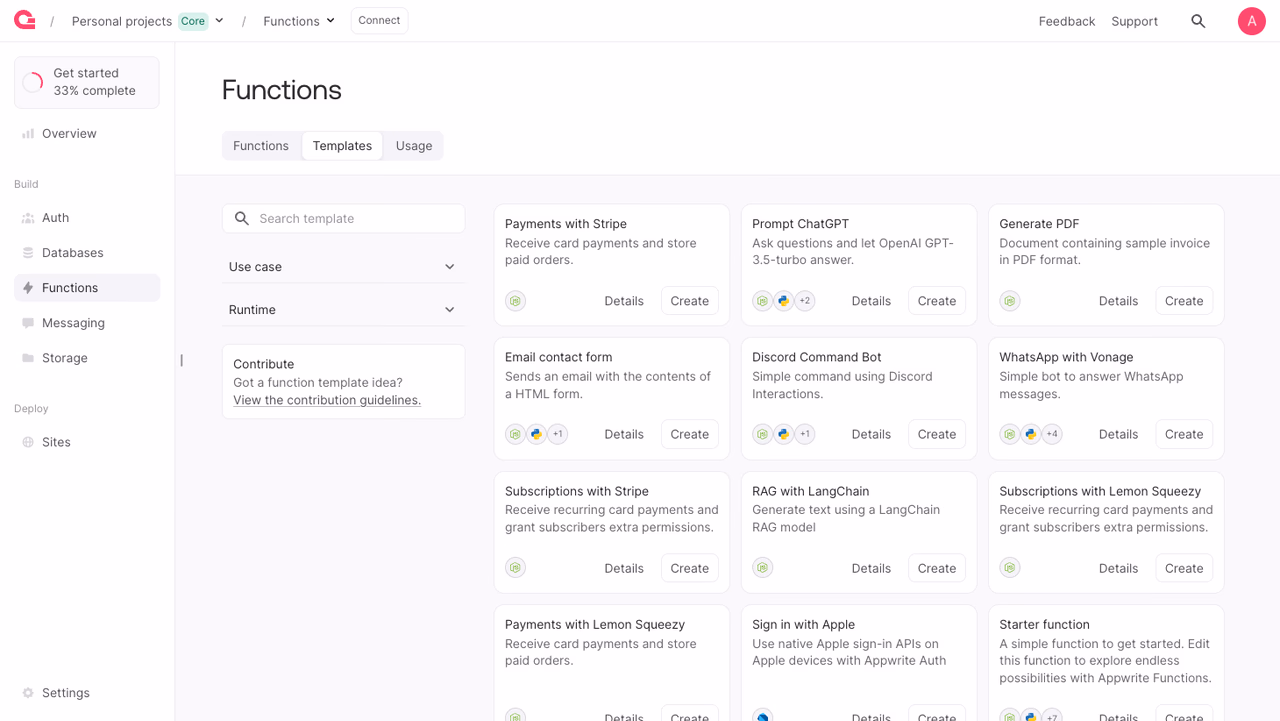Click the Functions lightning bolt icon
This screenshot has width=1280, height=721.
(x=28, y=288)
